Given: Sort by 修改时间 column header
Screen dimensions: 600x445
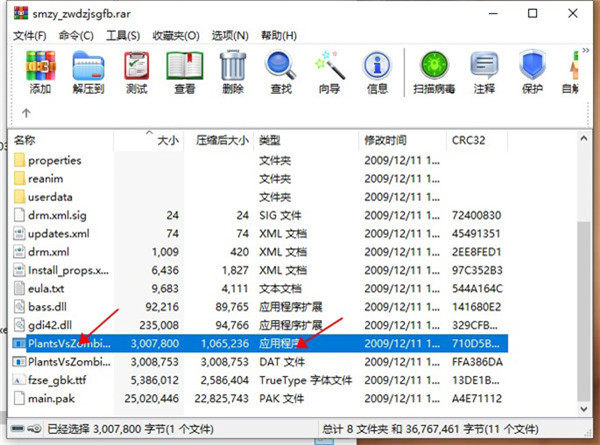Looking at the screenshot, I should [403, 140].
